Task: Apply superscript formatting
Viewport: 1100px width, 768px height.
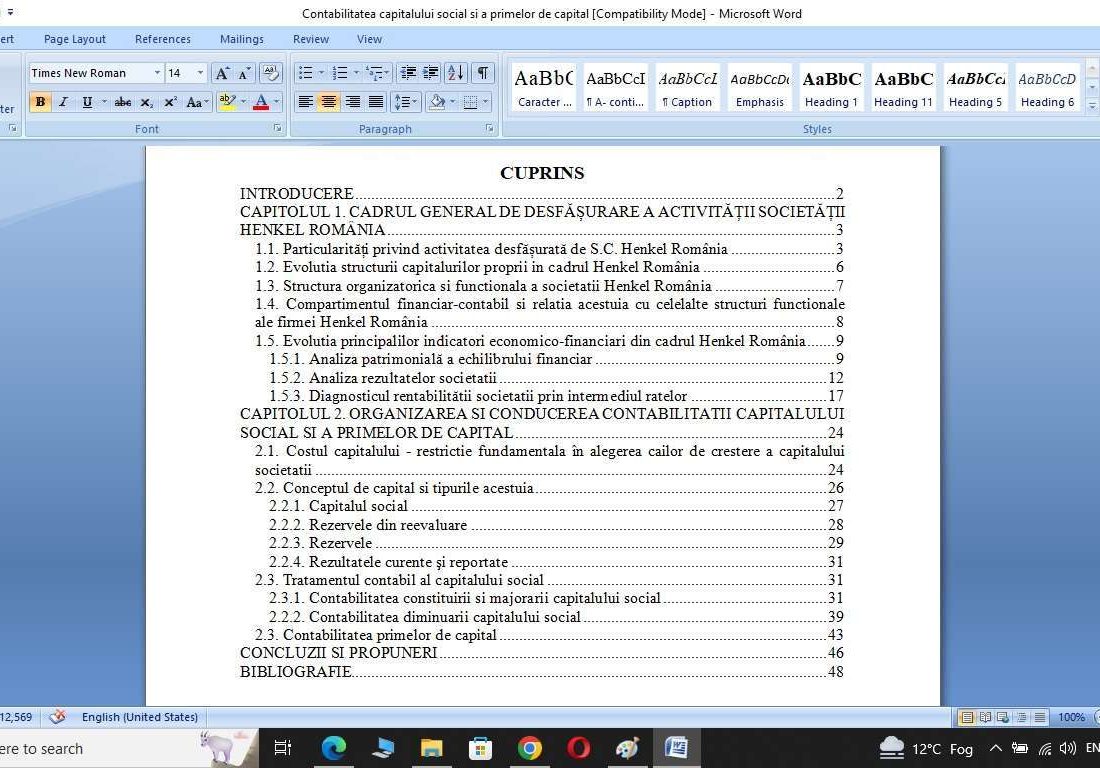Action: click(170, 102)
